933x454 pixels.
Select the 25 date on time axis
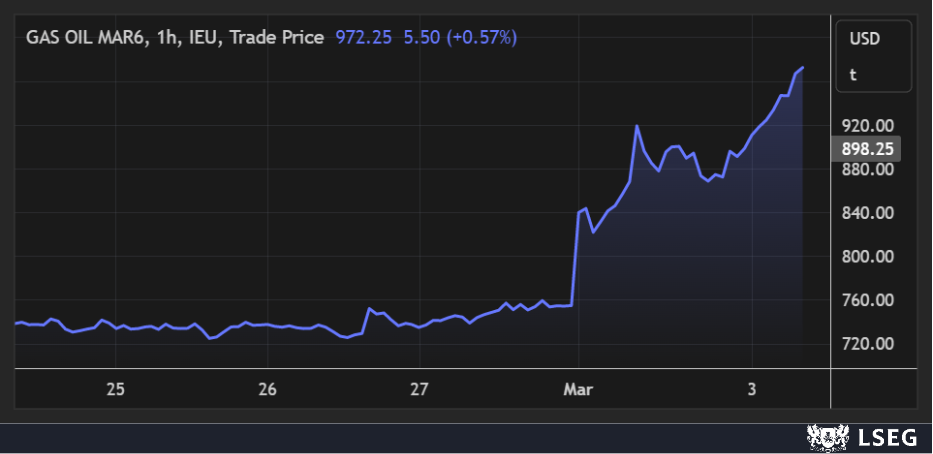[x=115, y=388]
